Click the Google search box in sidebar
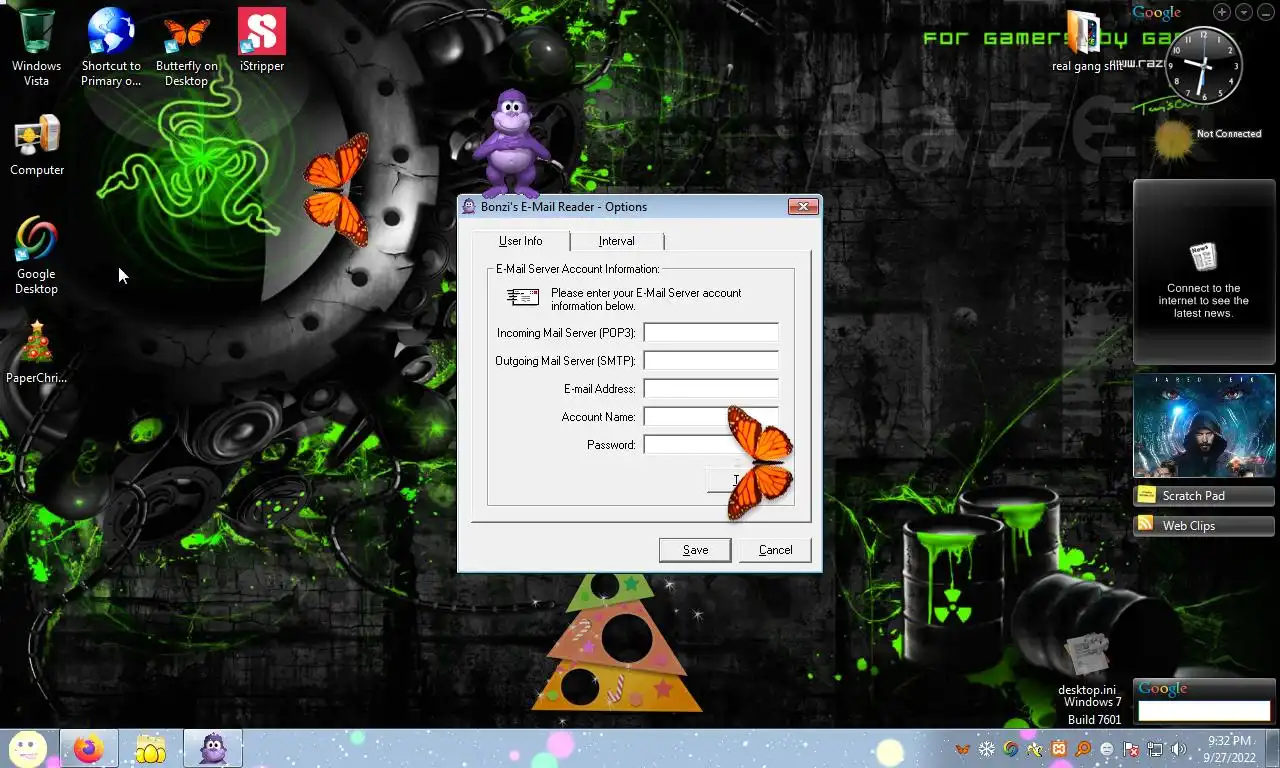 [x=1204, y=711]
